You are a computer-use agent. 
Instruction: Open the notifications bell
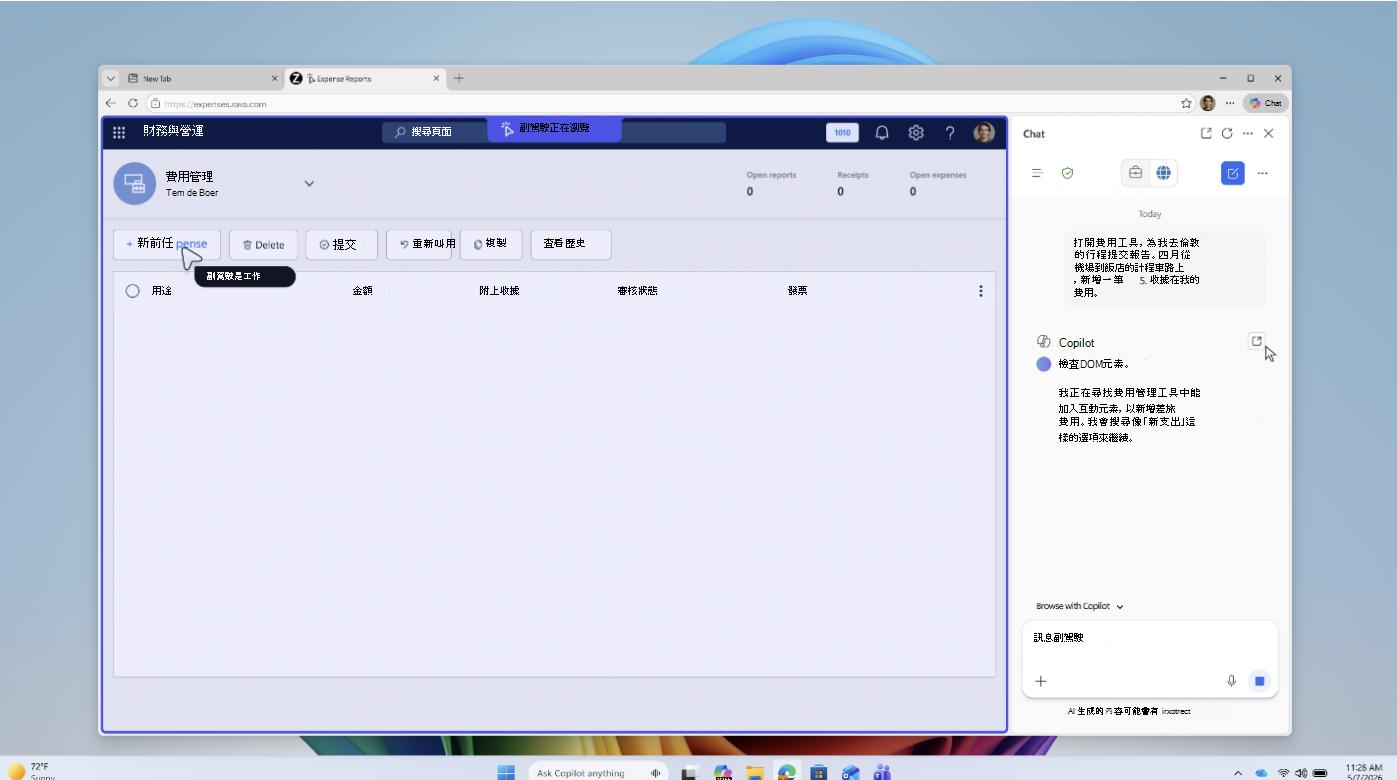point(882,132)
